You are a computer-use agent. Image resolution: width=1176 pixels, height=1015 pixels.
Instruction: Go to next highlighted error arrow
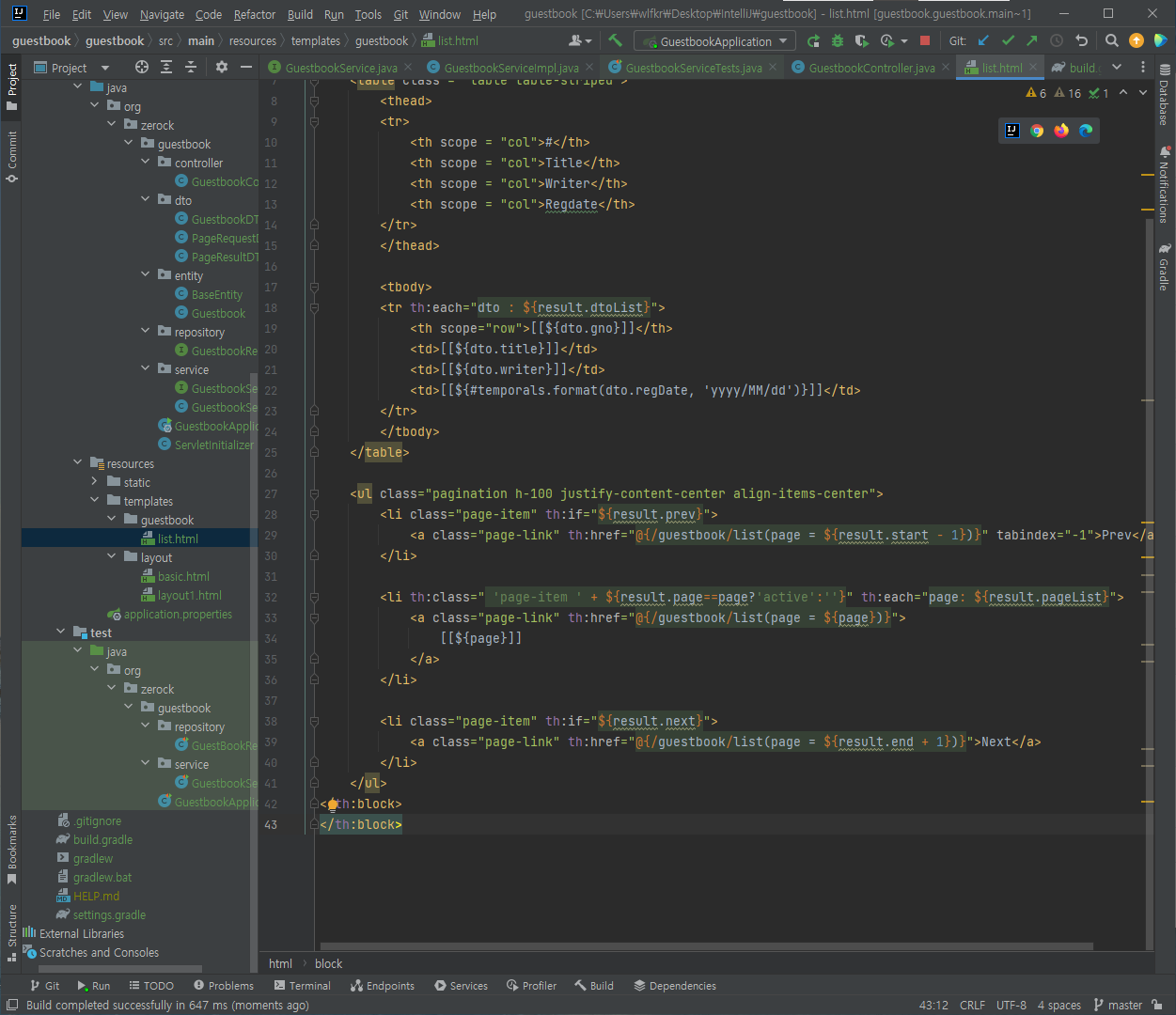pos(1143,93)
